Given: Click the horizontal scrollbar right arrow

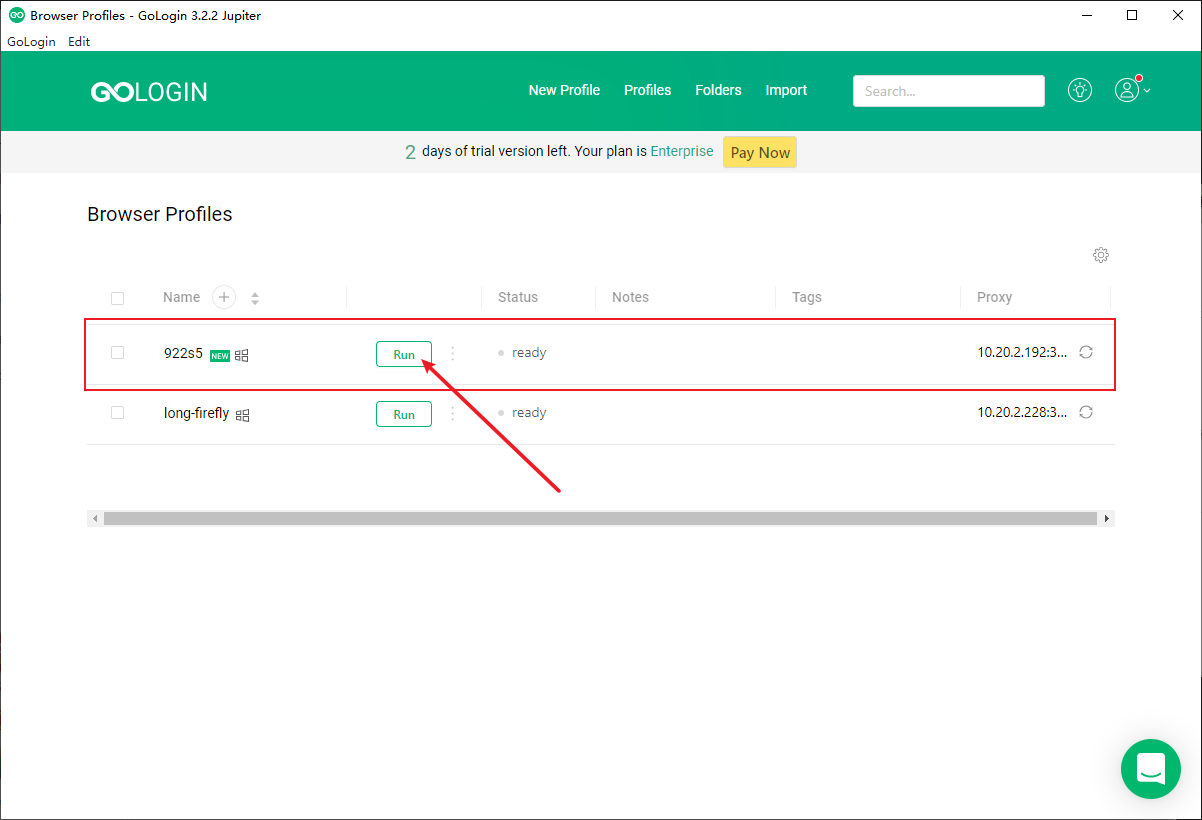Looking at the screenshot, I should 1106,519.
